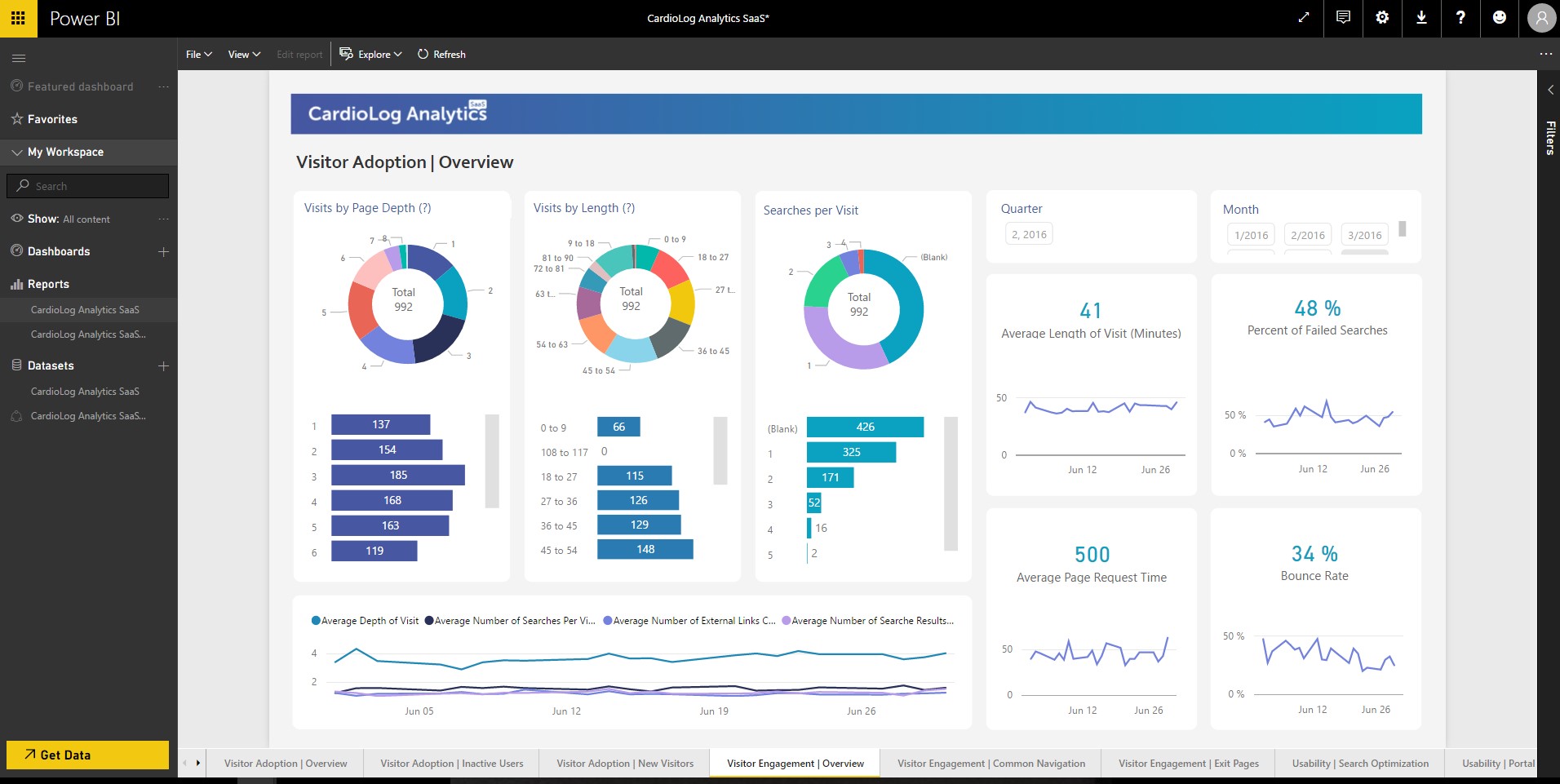This screenshot has height=784, width=1560.
Task: Switch to Visitor Adoption | Overview tab
Action: pyautogui.click(x=286, y=764)
